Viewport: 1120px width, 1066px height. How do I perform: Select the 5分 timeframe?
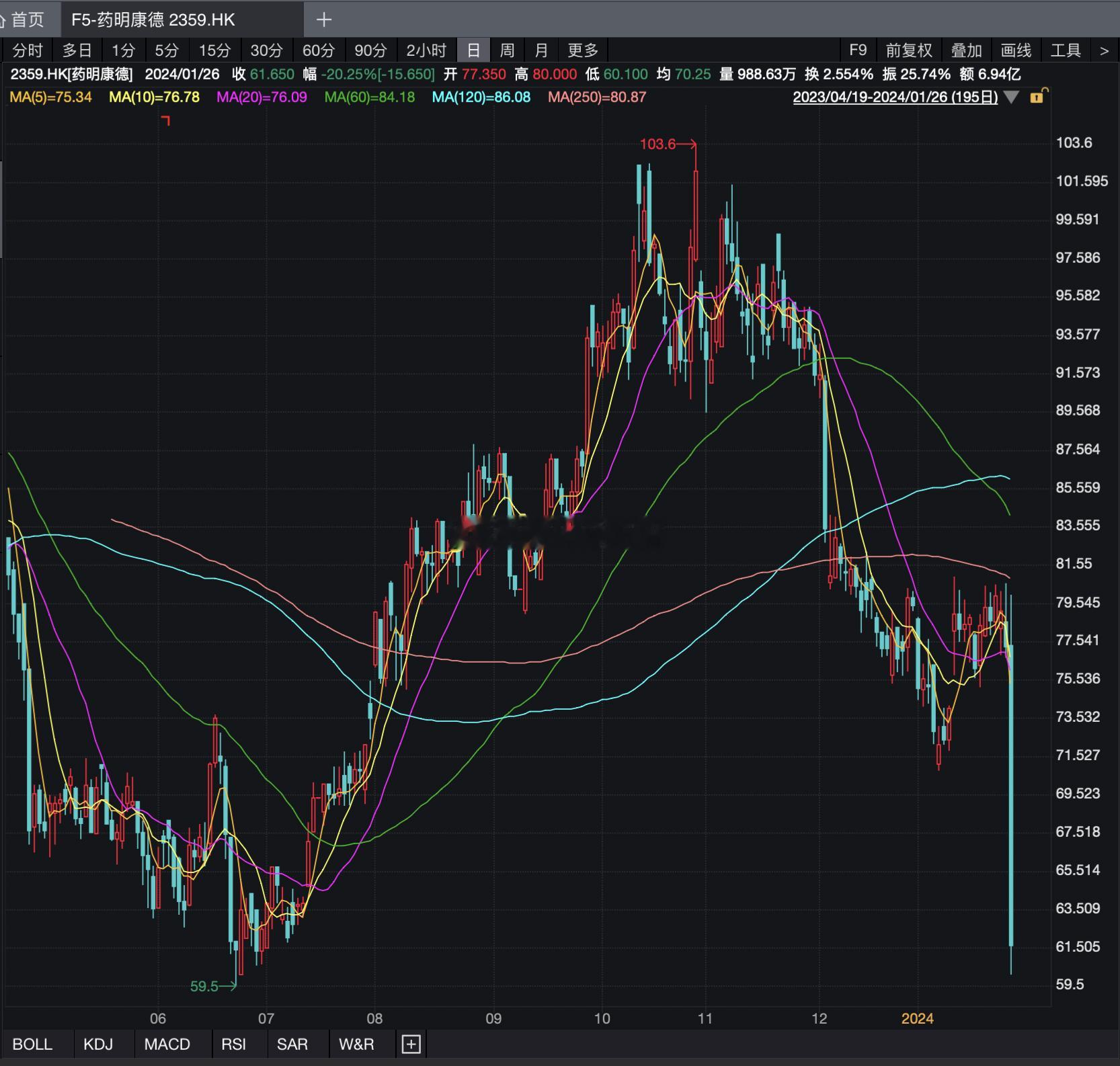(x=167, y=50)
